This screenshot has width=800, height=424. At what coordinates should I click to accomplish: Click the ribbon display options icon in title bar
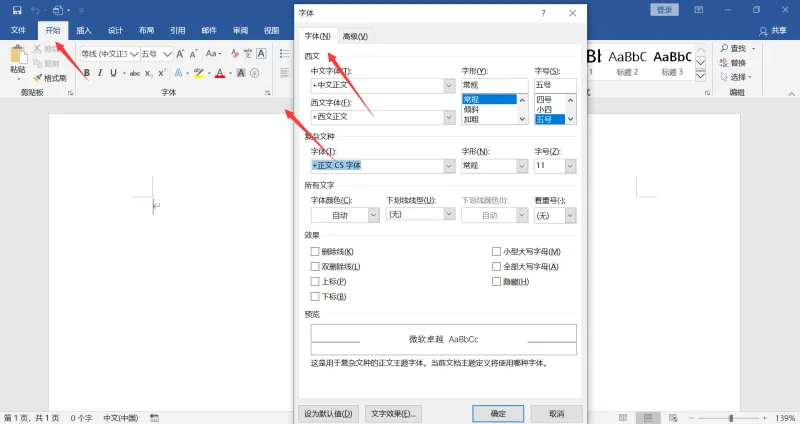pyautogui.click(x=699, y=10)
